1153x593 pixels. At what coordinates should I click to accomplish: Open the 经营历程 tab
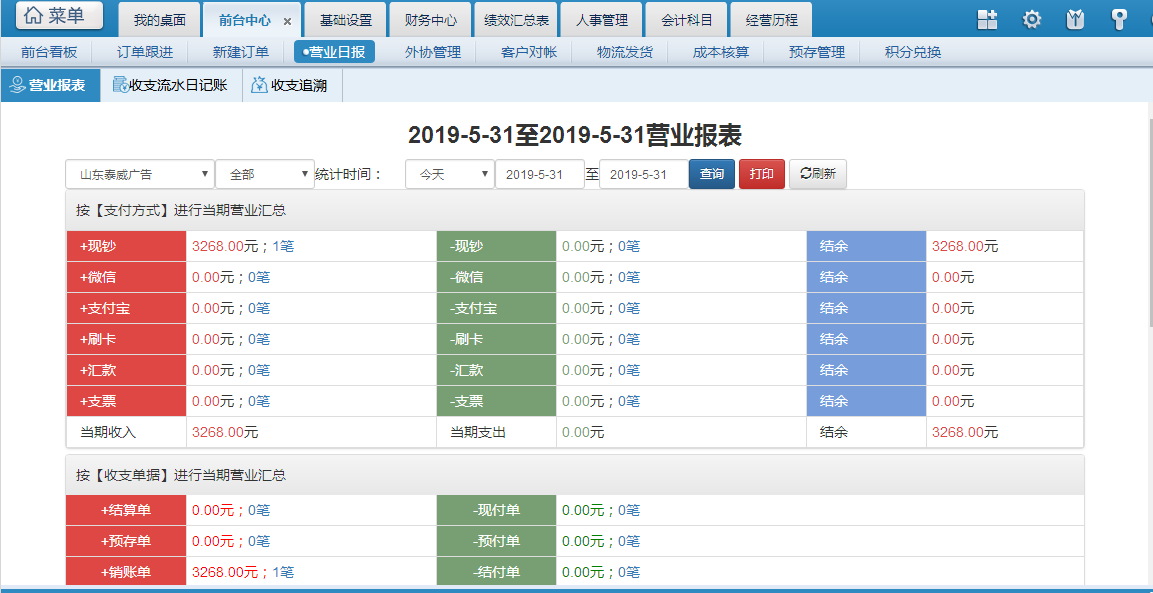pyautogui.click(x=771, y=21)
